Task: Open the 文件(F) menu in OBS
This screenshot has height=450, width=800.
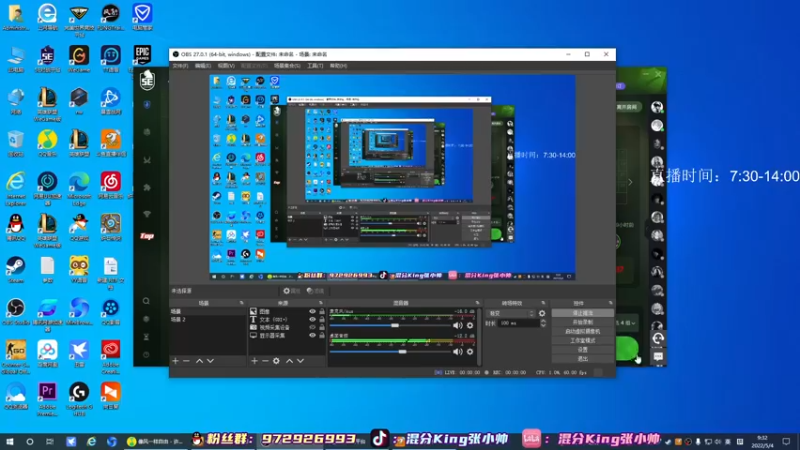Action: pos(180,66)
